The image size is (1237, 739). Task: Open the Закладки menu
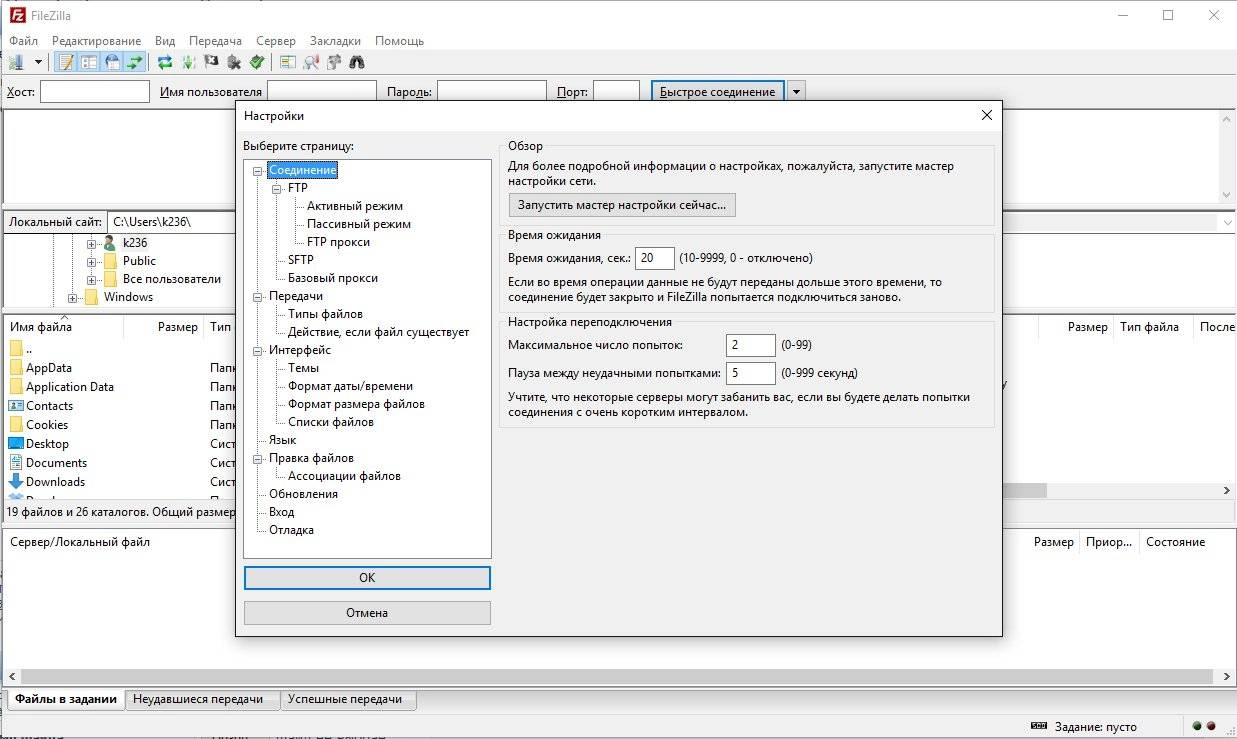pos(335,41)
